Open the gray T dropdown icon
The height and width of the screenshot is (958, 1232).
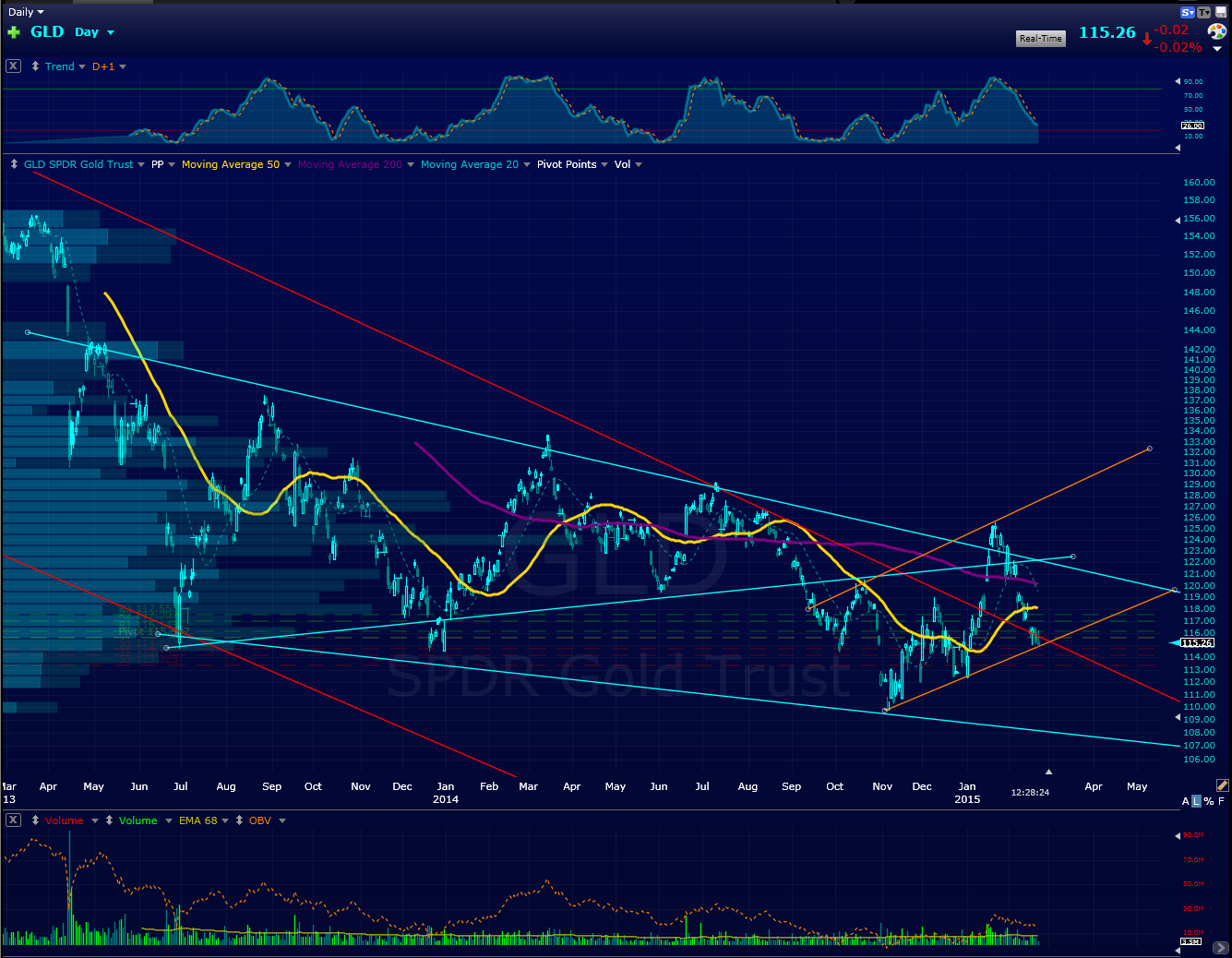[1203, 12]
